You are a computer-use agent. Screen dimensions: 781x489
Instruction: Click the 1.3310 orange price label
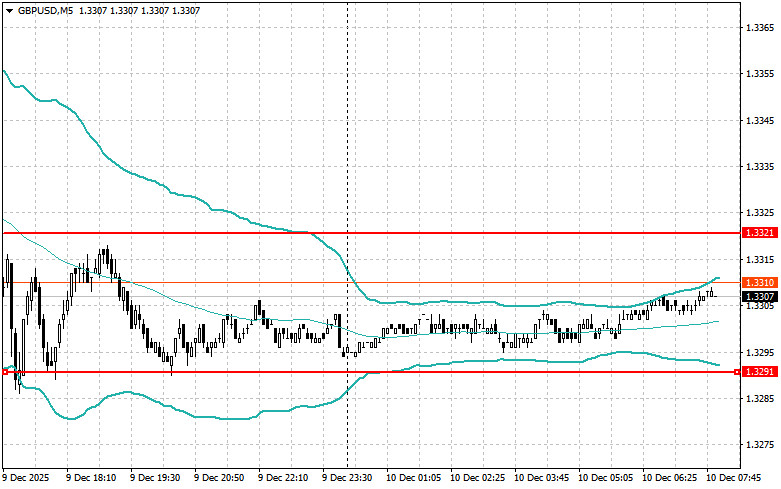point(760,282)
